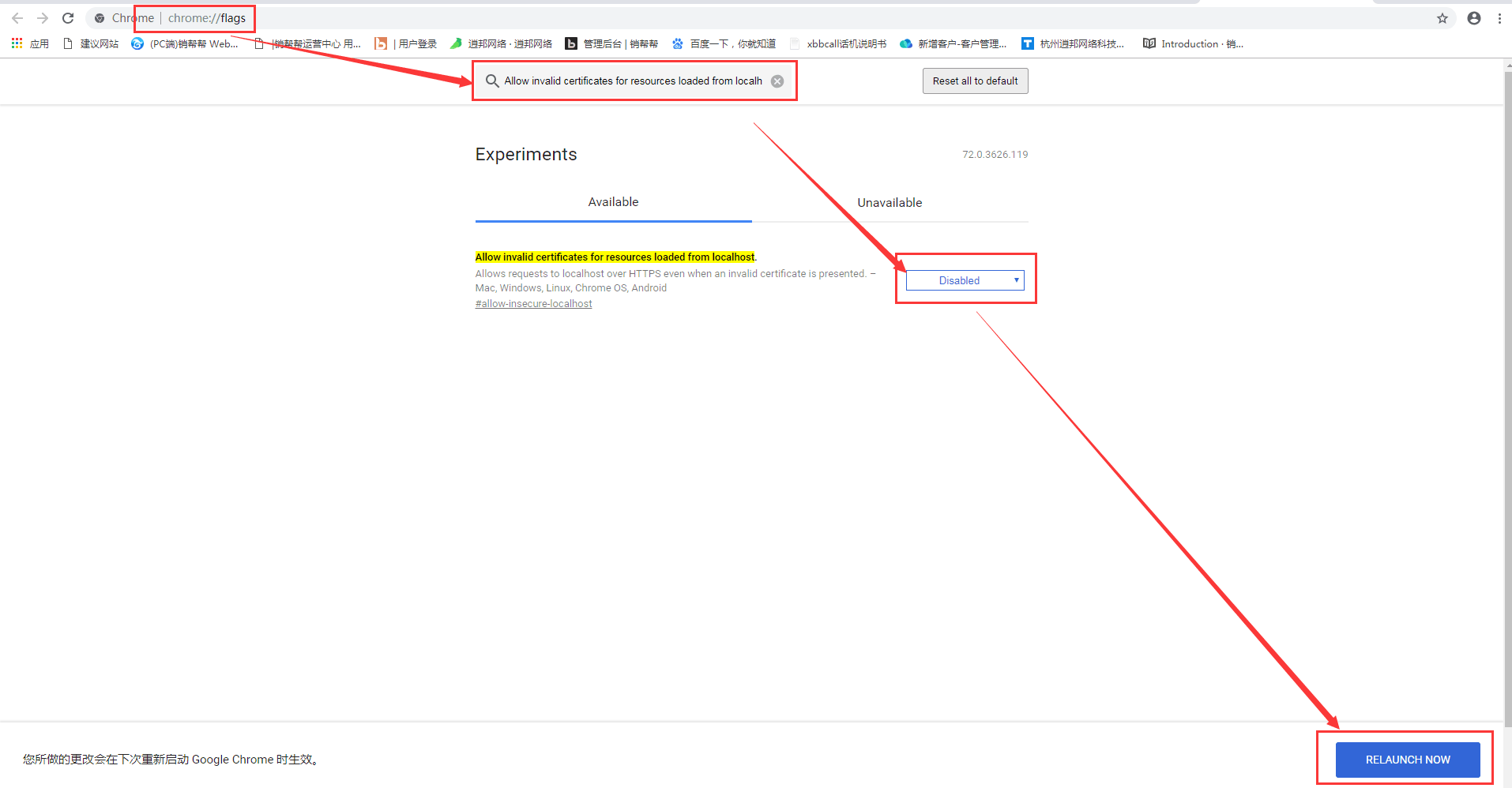Screen dimensions: 1512x788
Task: Click the page's vertical scrollbar
Action: coord(1507,395)
